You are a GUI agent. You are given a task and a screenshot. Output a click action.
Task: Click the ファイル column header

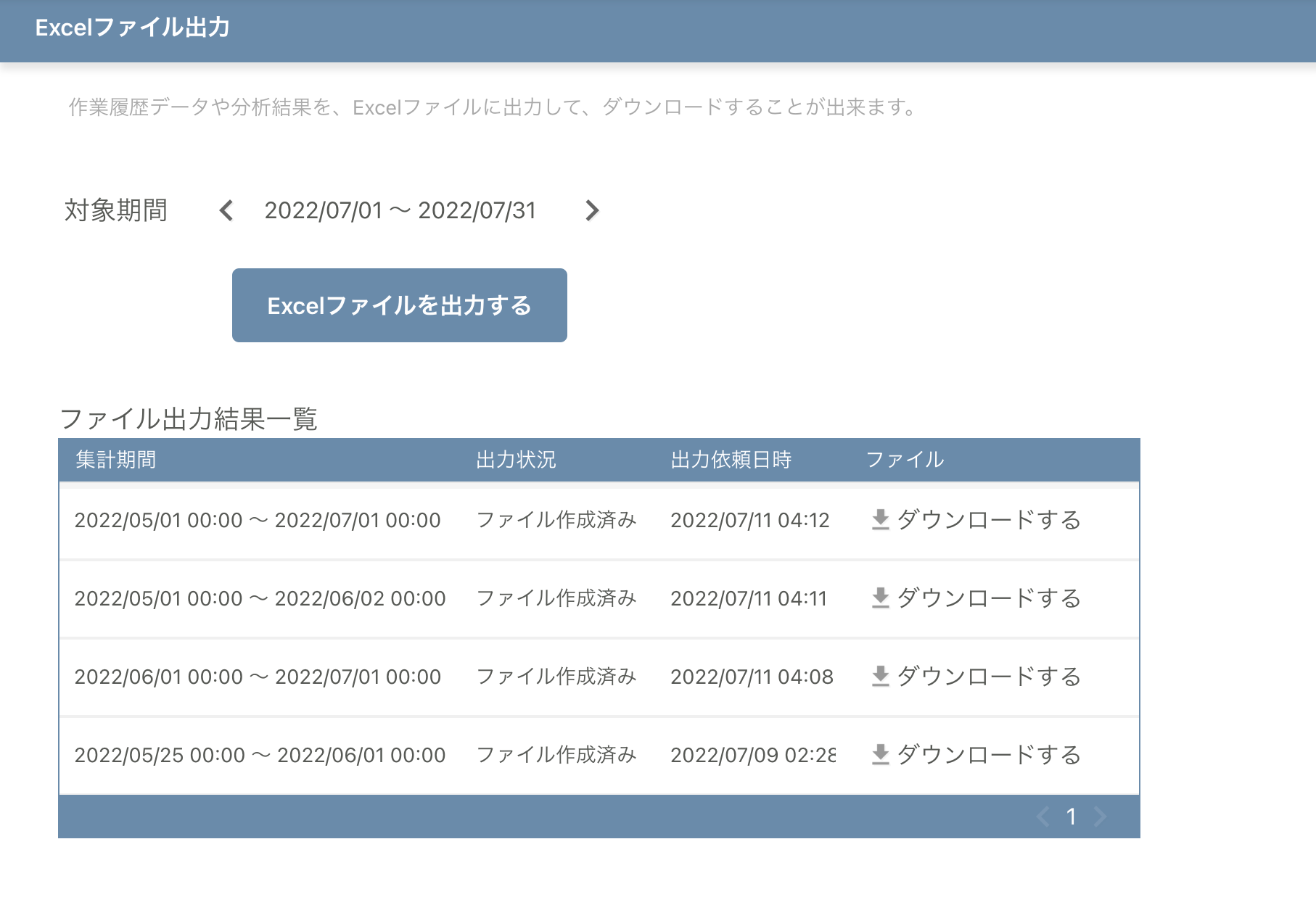click(905, 460)
